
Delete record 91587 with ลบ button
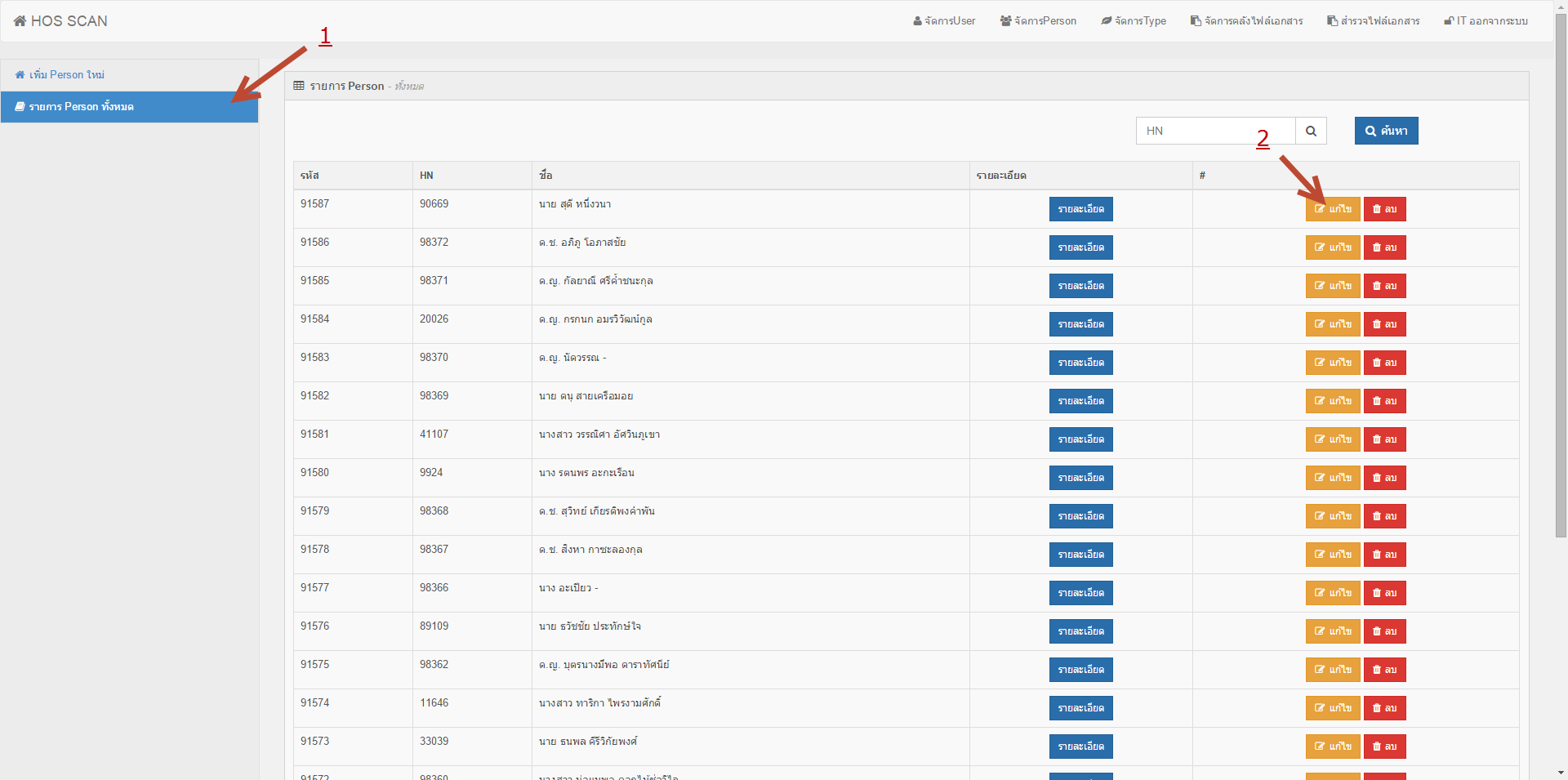tap(1384, 209)
